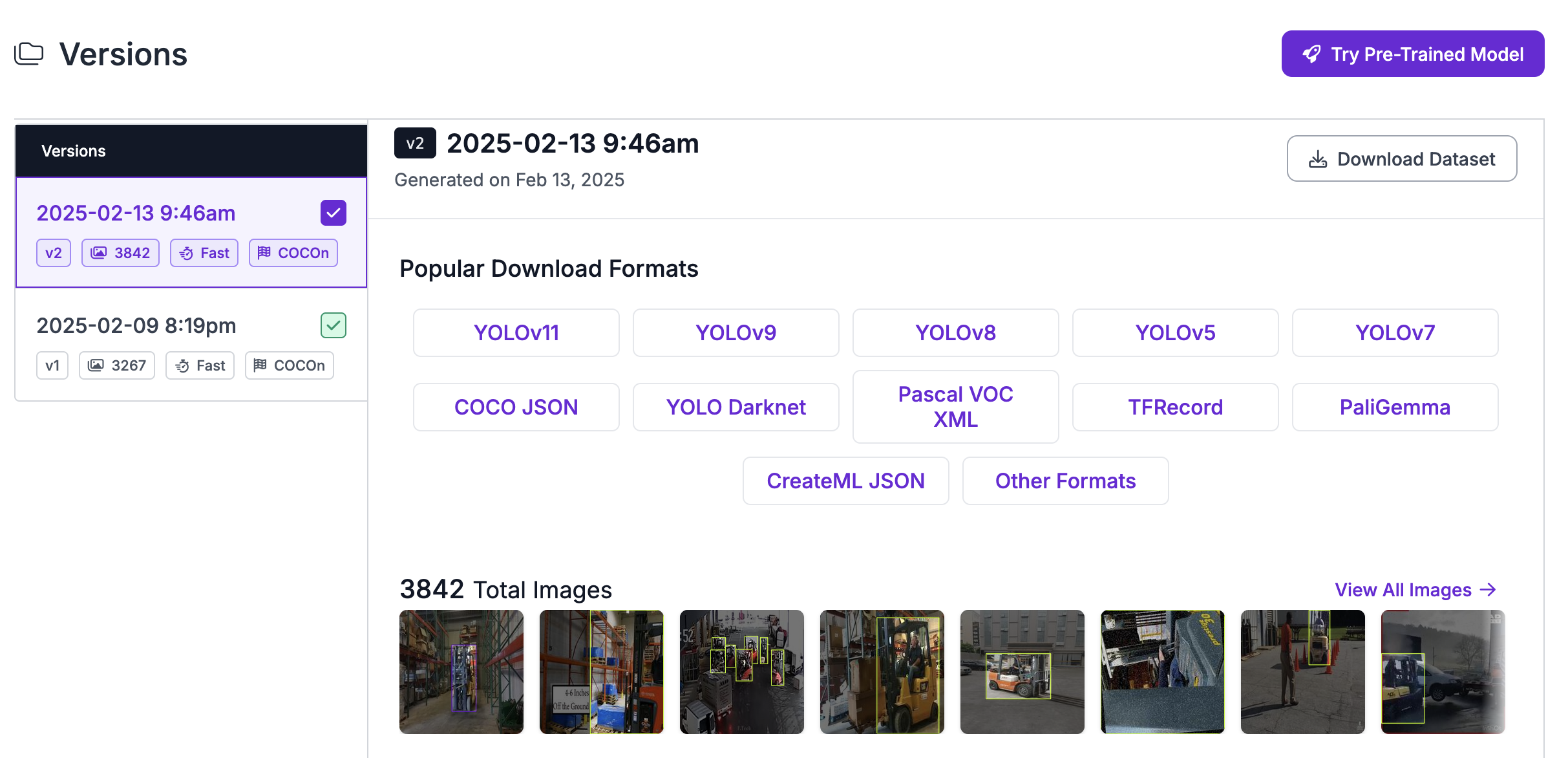Click the image-count icon on the 3842 badge
1568x758 pixels.
pos(98,253)
